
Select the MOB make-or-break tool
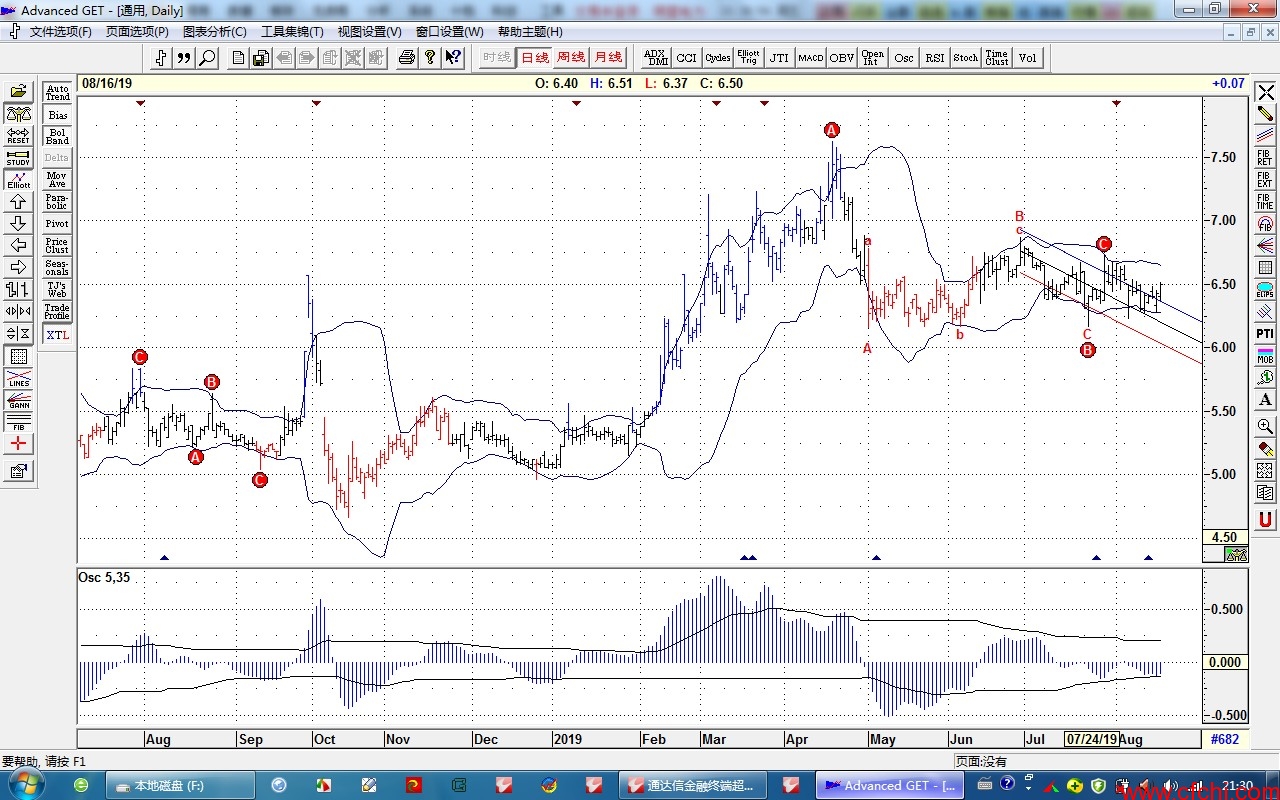(x=1266, y=356)
